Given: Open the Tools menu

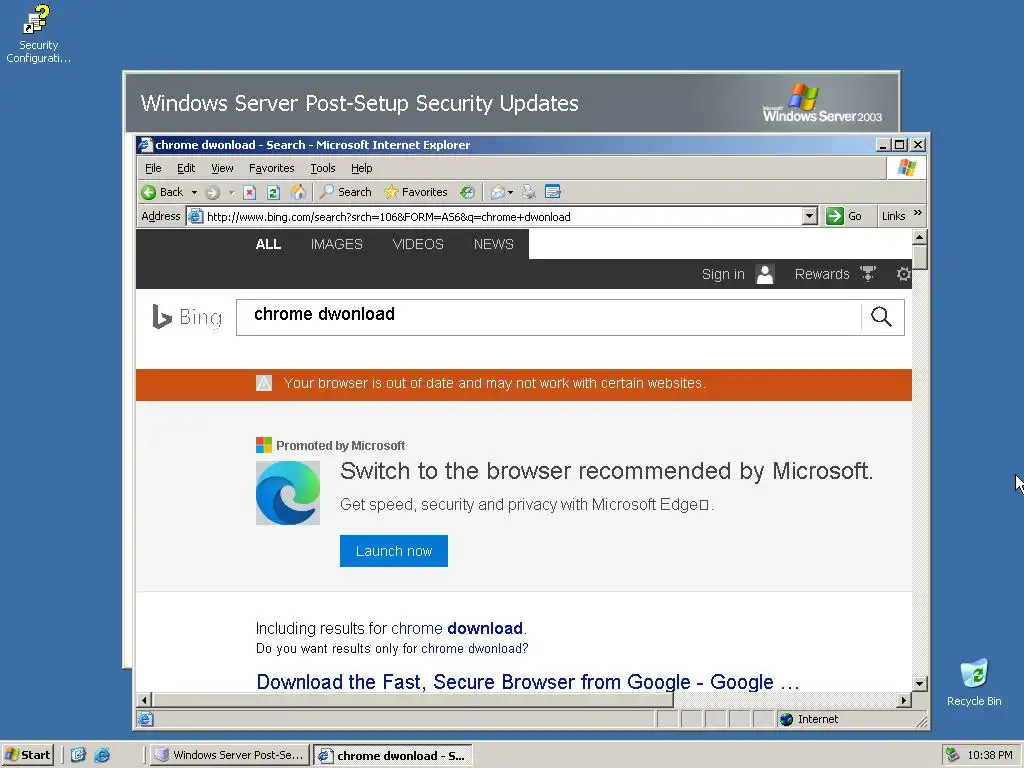Looking at the screenshot, I should pyautogui.click(x=323, y=168).
